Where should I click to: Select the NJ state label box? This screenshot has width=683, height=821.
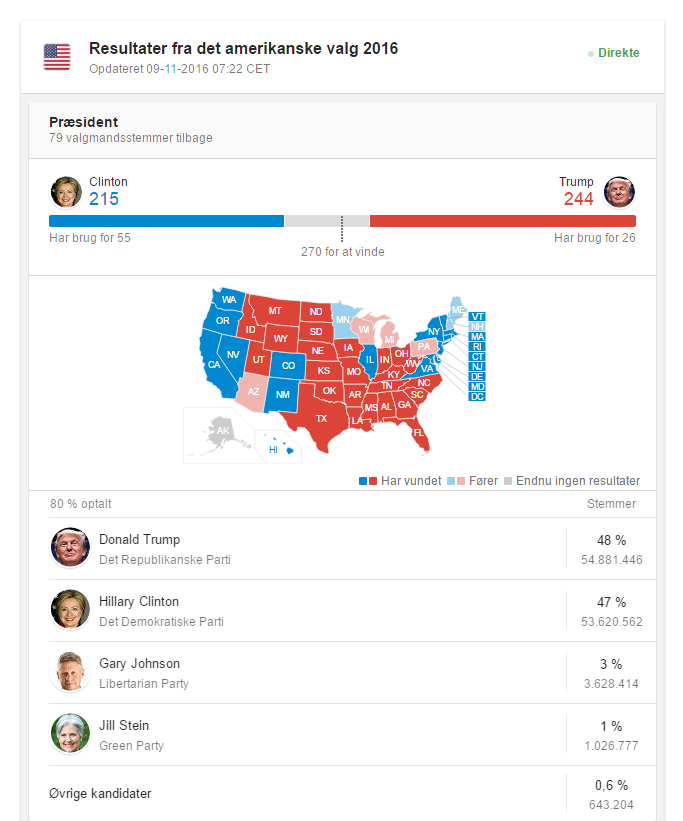pos(477,367)
